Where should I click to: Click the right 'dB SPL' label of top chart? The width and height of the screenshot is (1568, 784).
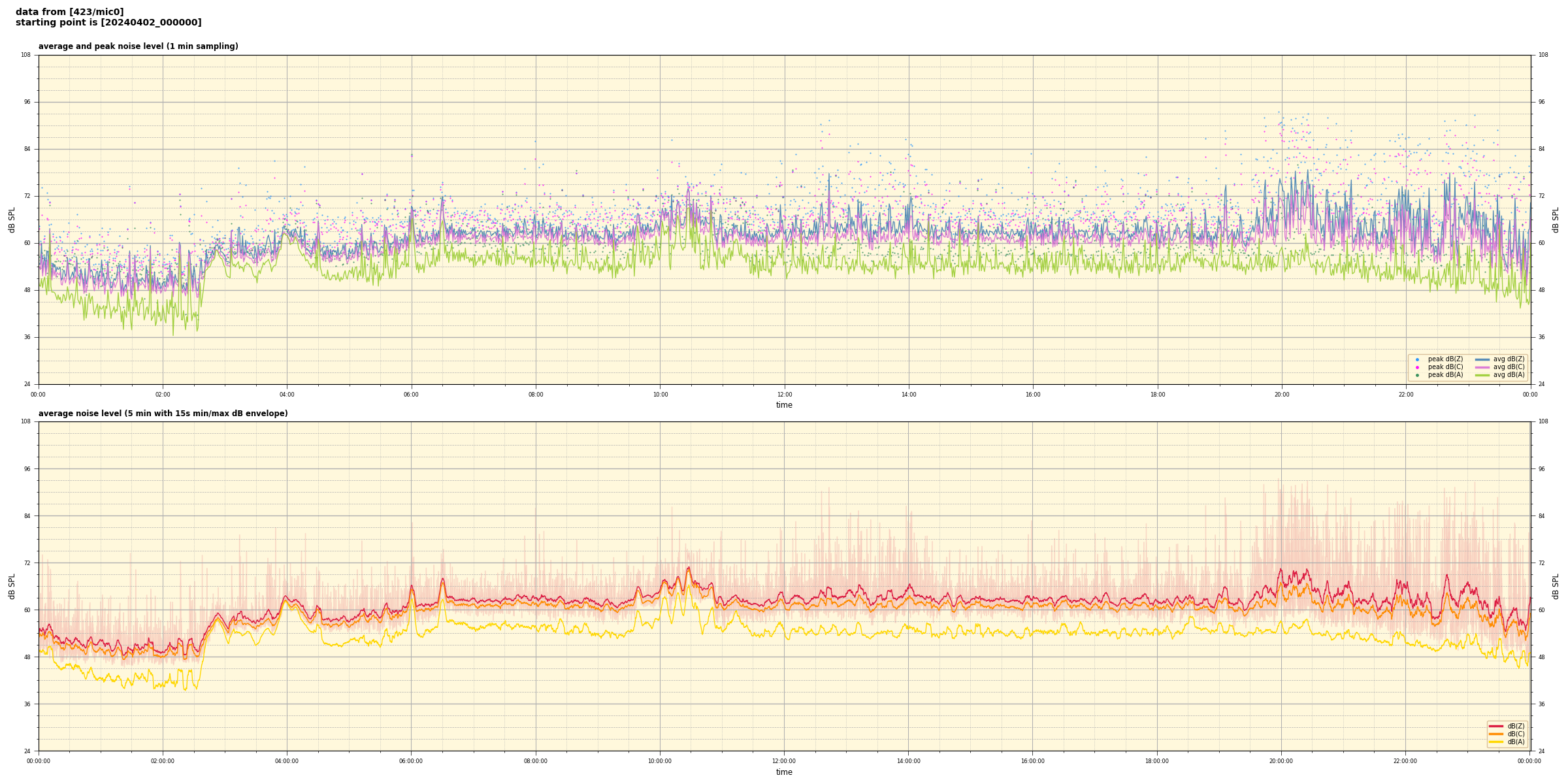pos(1556,220)
